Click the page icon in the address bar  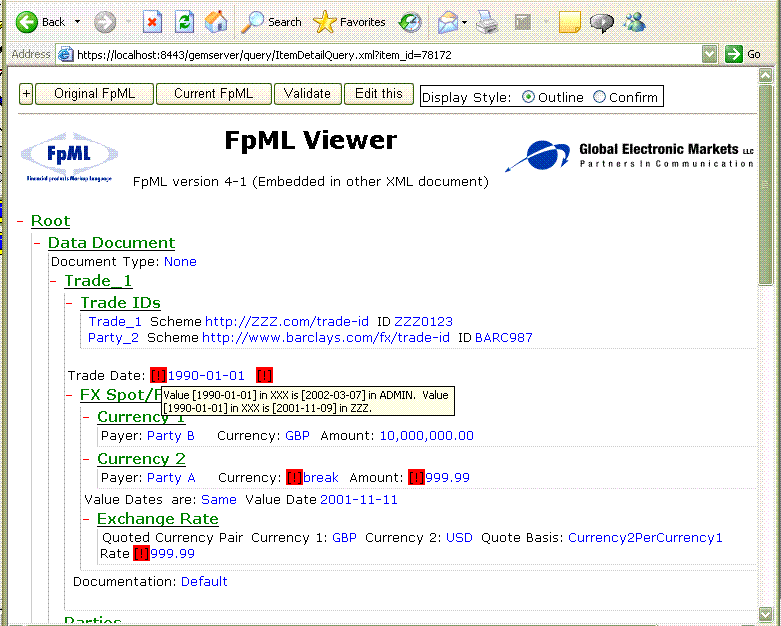coord(65,54)
